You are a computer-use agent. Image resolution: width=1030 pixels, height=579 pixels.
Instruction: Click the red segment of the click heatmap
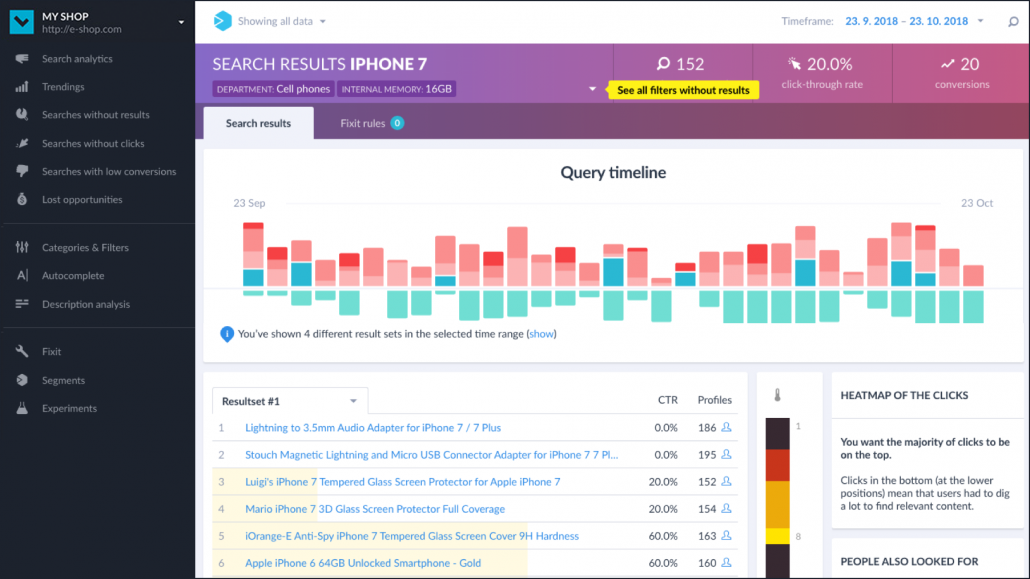tap(777, 465)
